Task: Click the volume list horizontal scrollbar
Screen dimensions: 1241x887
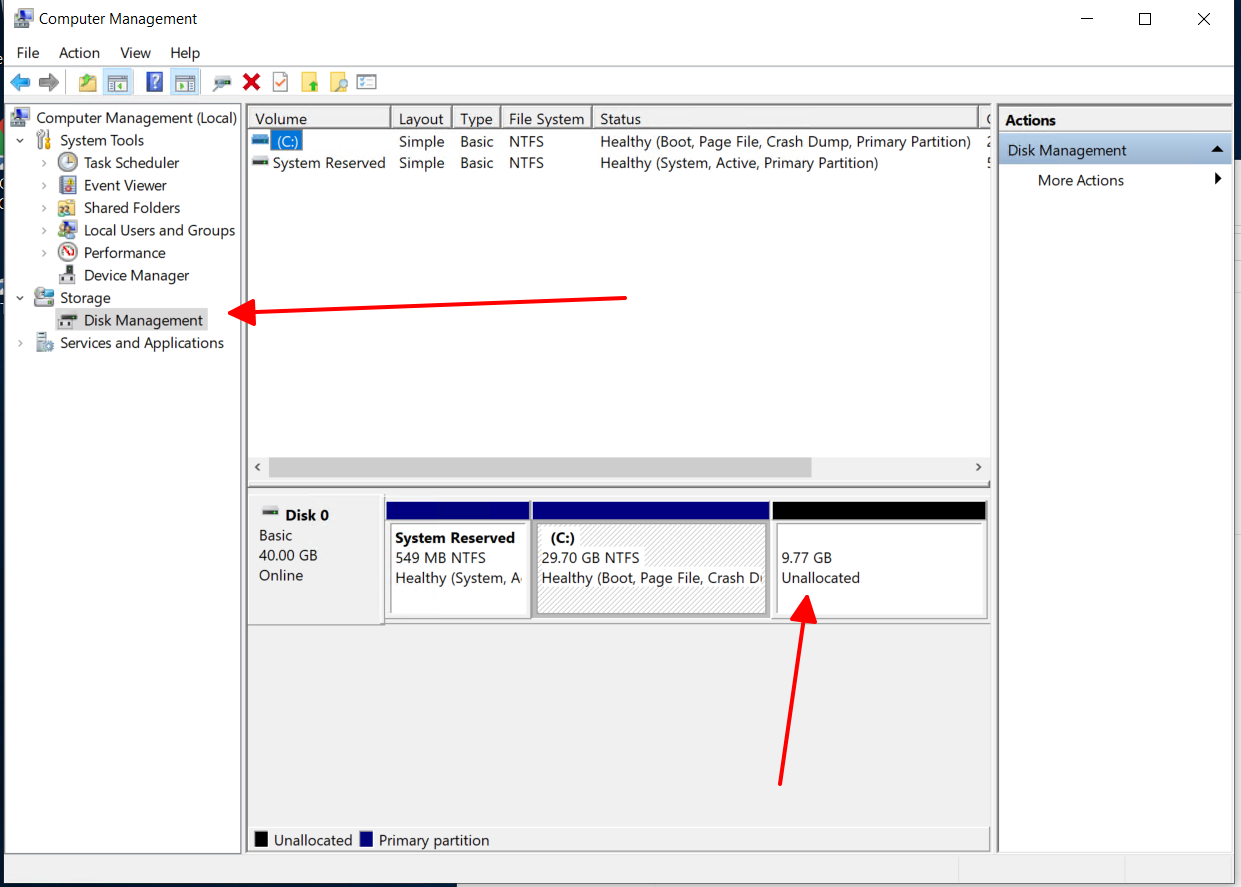Action: (540, 467)
